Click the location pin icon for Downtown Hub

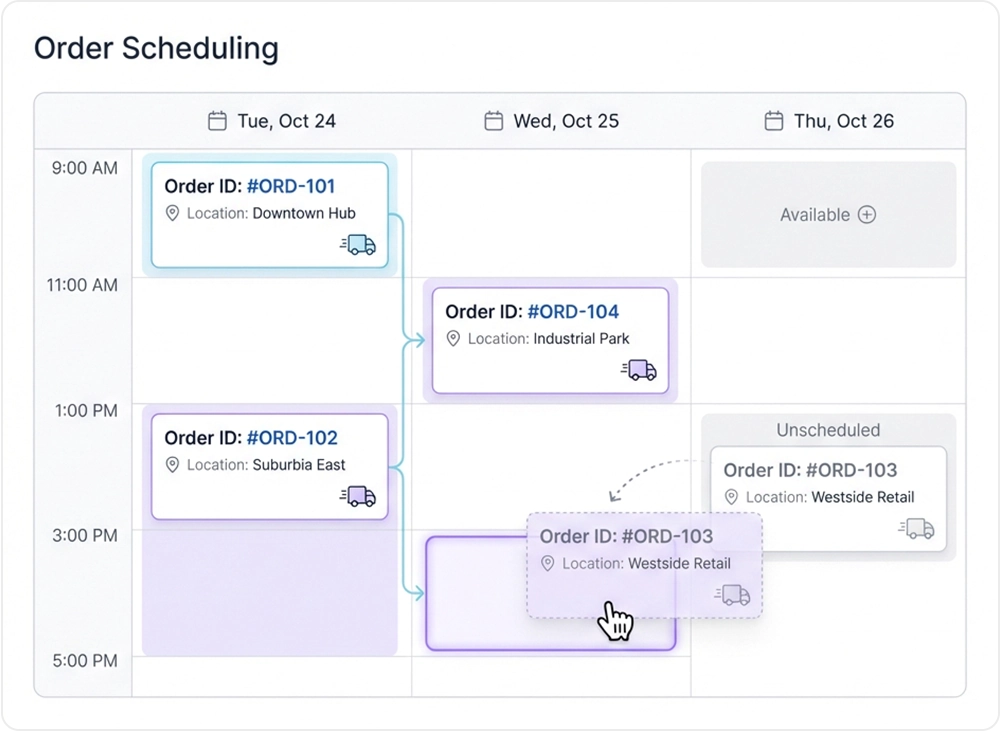click(172, 213)
